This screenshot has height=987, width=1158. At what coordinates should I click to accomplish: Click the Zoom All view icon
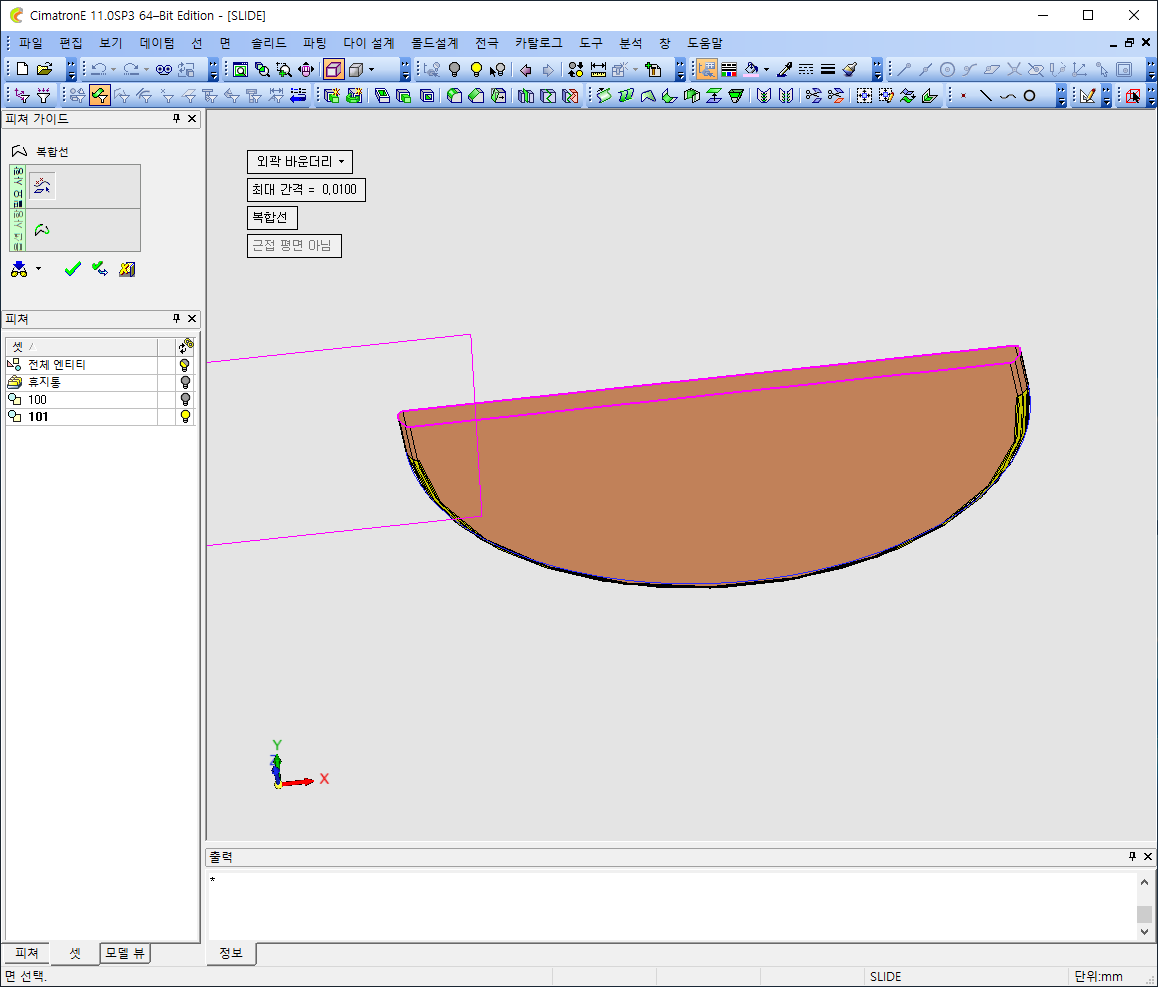click(240, 69)
